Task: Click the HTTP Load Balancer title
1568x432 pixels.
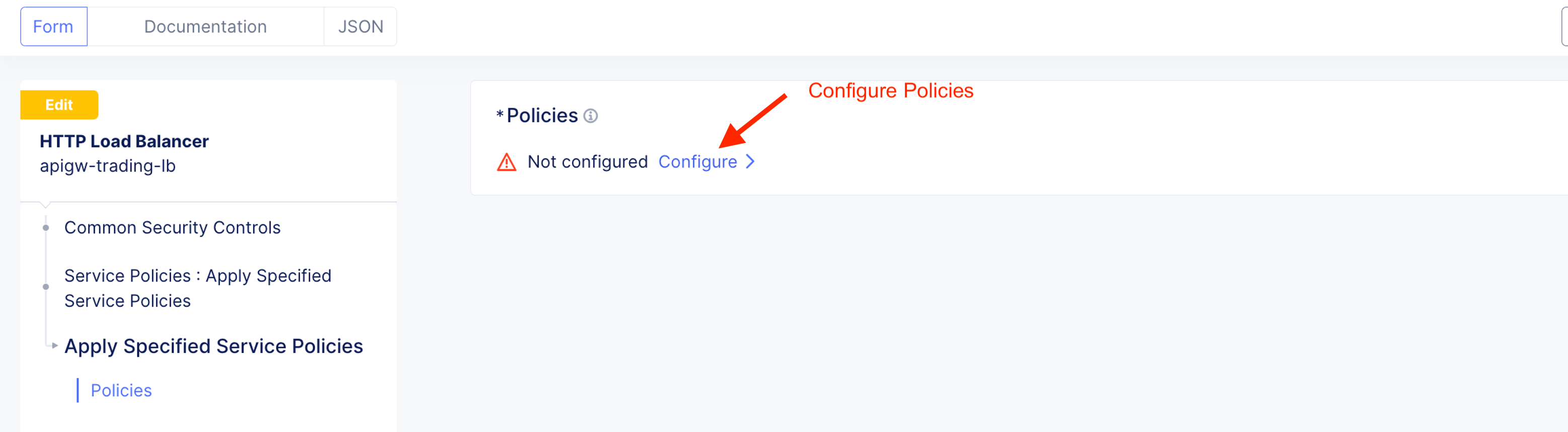Action: [124, 141]
